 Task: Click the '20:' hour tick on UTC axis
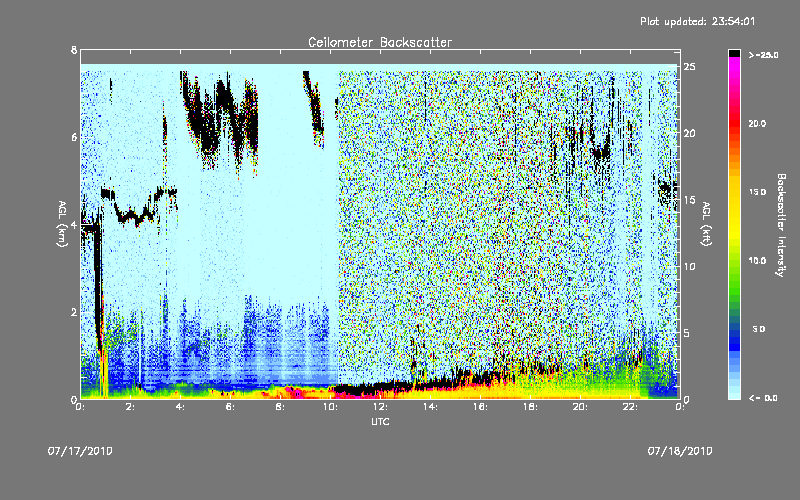[x=580, y=407]
